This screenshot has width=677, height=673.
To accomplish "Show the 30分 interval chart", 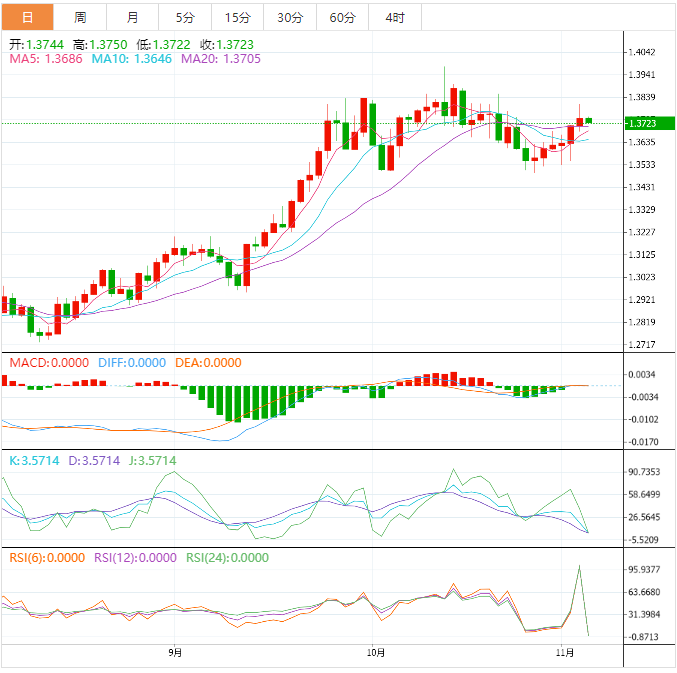I will (290, 17).
